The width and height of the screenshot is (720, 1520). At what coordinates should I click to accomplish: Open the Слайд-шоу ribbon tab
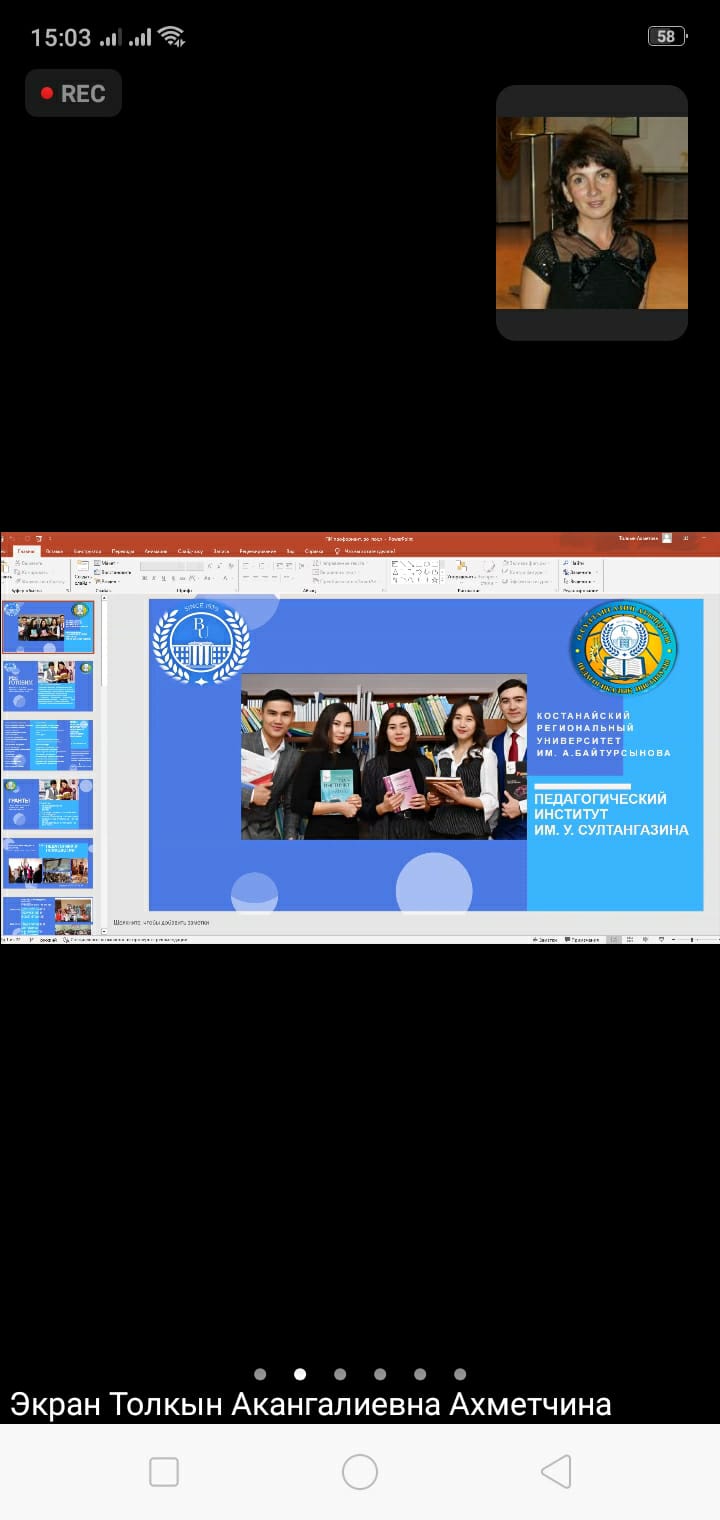(x=190, y=551)
